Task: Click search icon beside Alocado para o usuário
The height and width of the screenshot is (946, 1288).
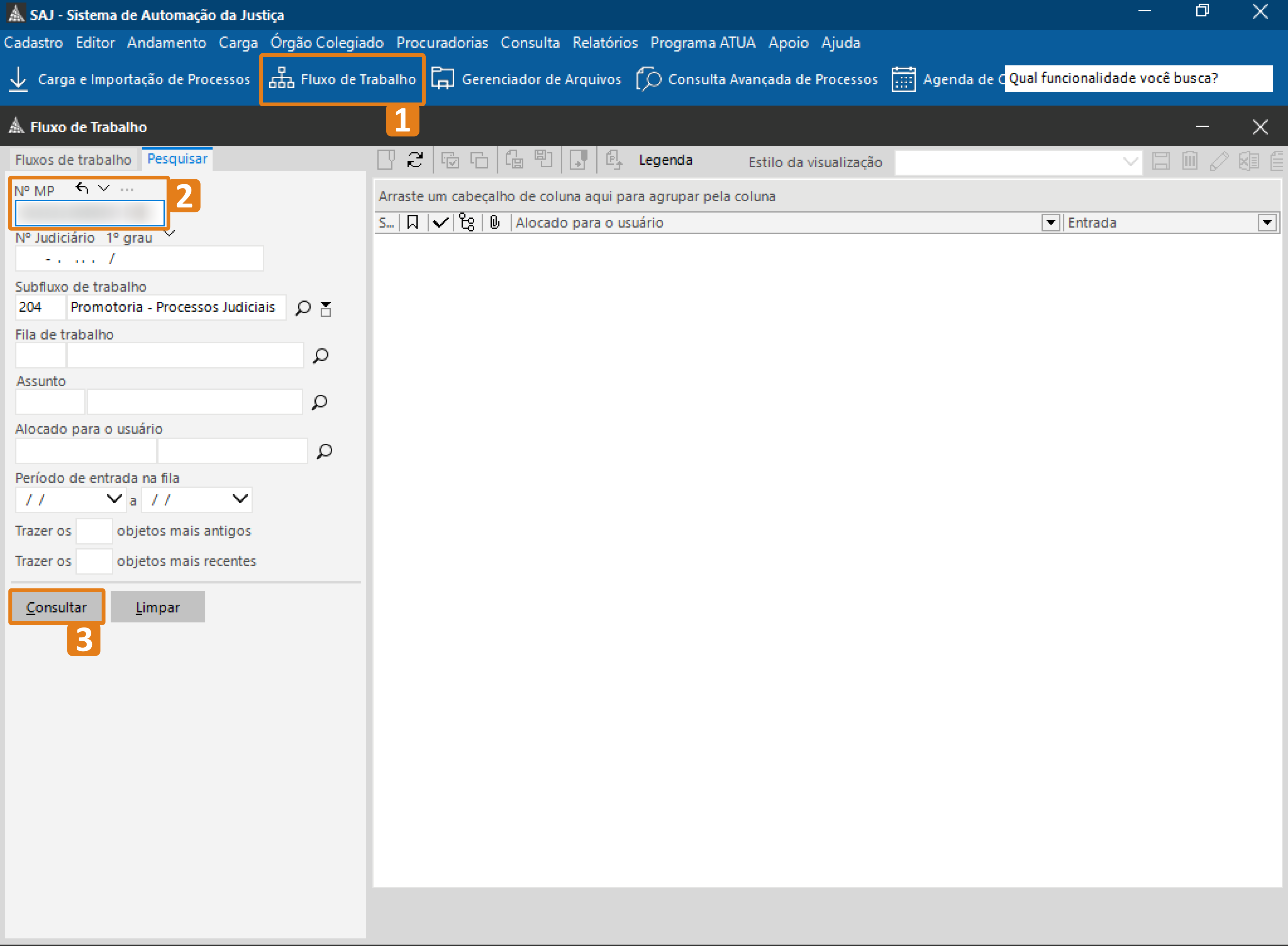Action: coord(324,451)
